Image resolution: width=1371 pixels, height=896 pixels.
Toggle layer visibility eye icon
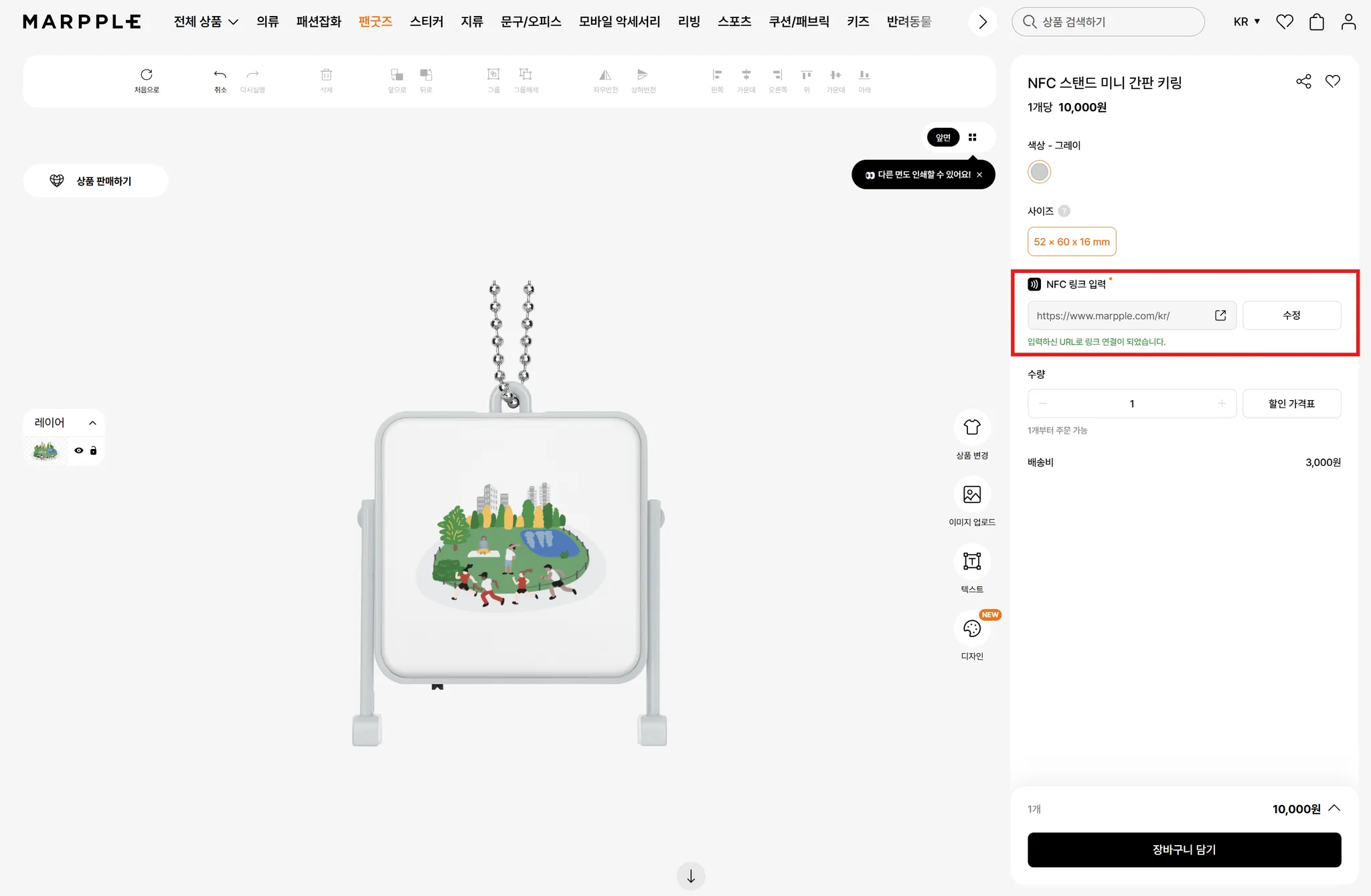[79, 451]
